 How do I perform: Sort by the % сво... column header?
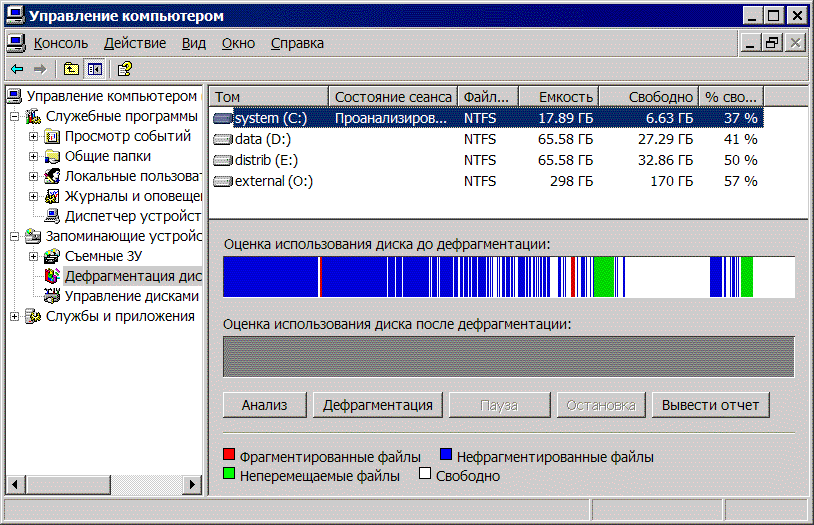click(x=731, y=97)
